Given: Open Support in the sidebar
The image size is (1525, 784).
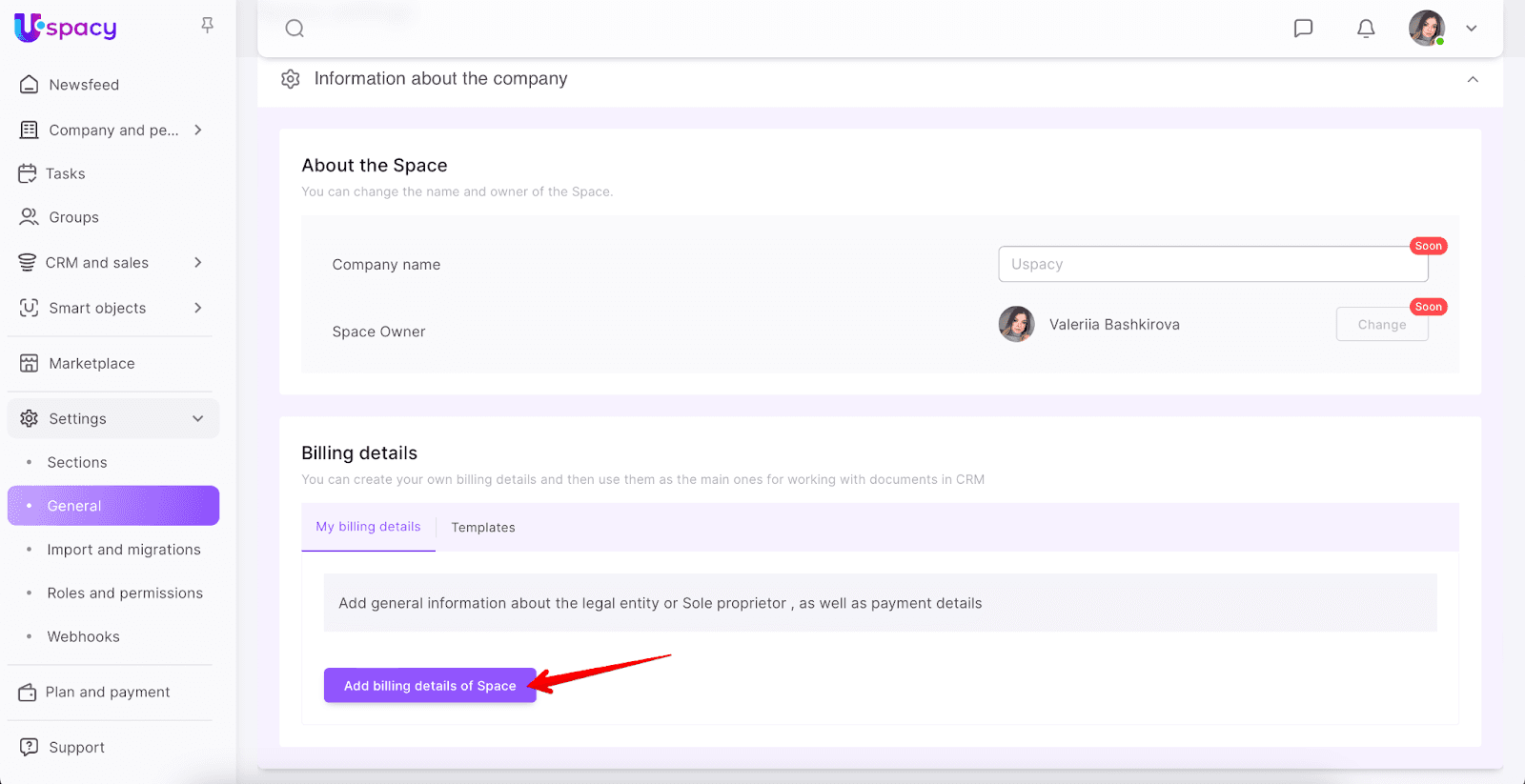Looking at the screenshot, I should 76,747.
